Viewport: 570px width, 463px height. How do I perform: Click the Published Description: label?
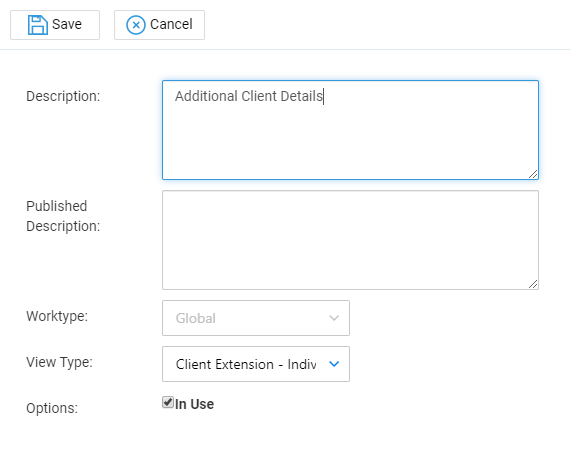[63, 216]
